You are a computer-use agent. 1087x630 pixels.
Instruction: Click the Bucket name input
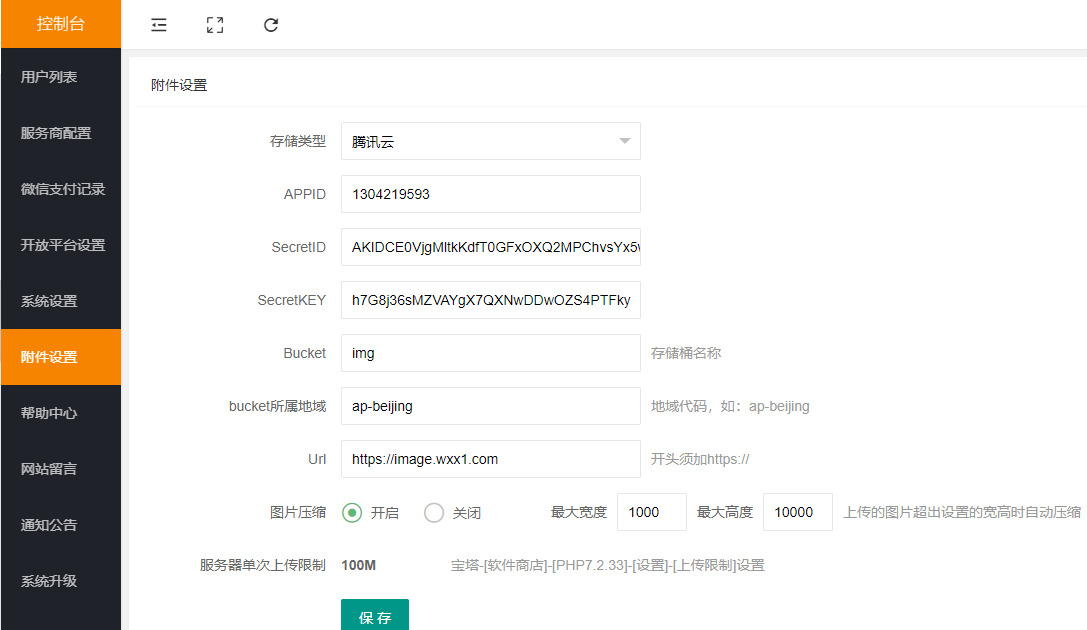[x=490, y=353]
